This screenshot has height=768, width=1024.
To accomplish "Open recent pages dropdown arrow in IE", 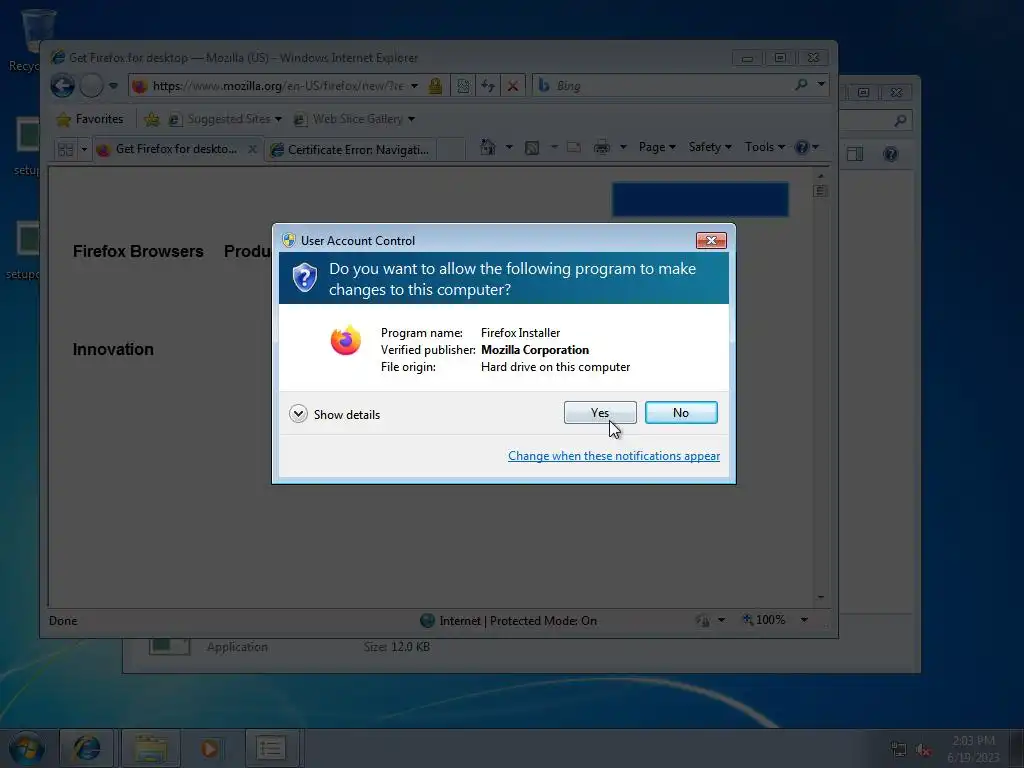I will [x=113, y=86].
